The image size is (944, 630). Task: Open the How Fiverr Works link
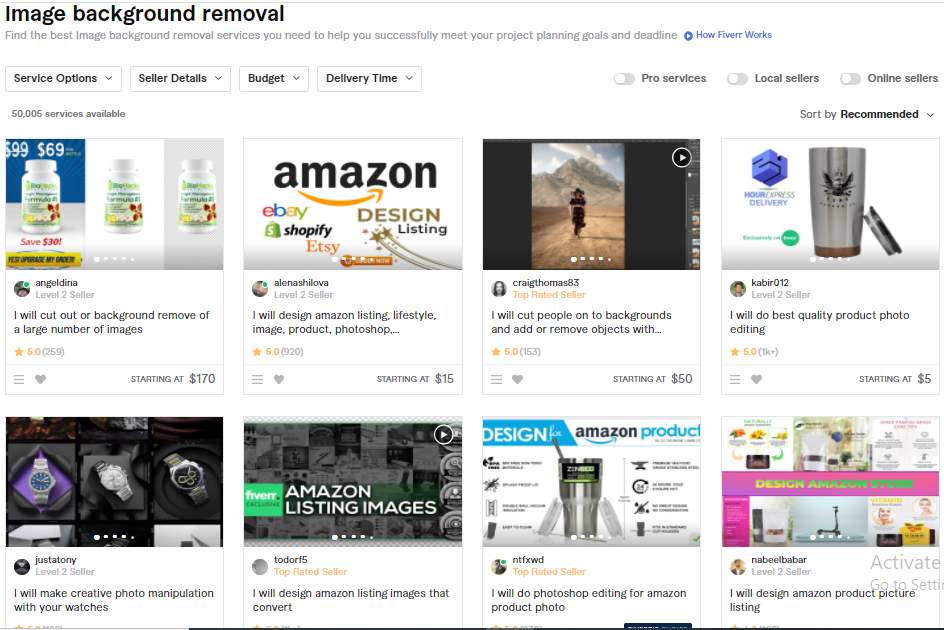734,35
